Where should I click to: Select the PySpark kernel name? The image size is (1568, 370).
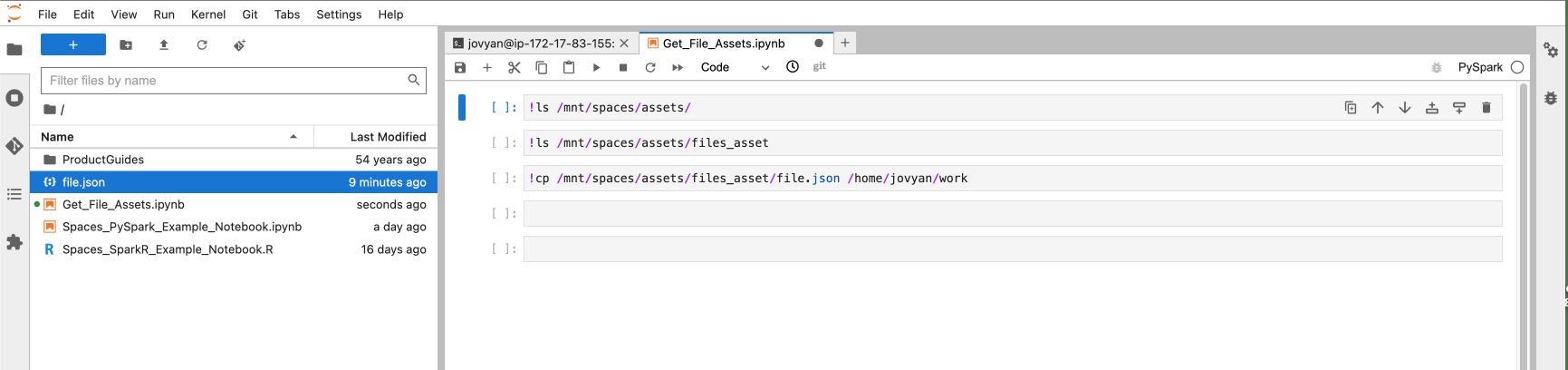[1480, 67]
